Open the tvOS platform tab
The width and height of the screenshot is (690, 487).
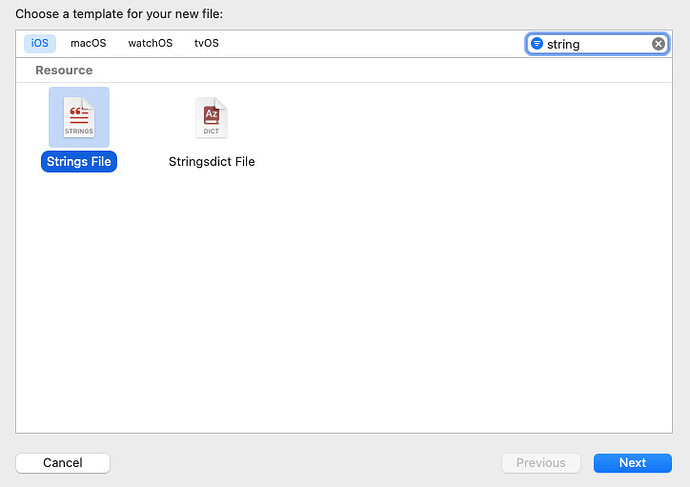tap(206, 44)
